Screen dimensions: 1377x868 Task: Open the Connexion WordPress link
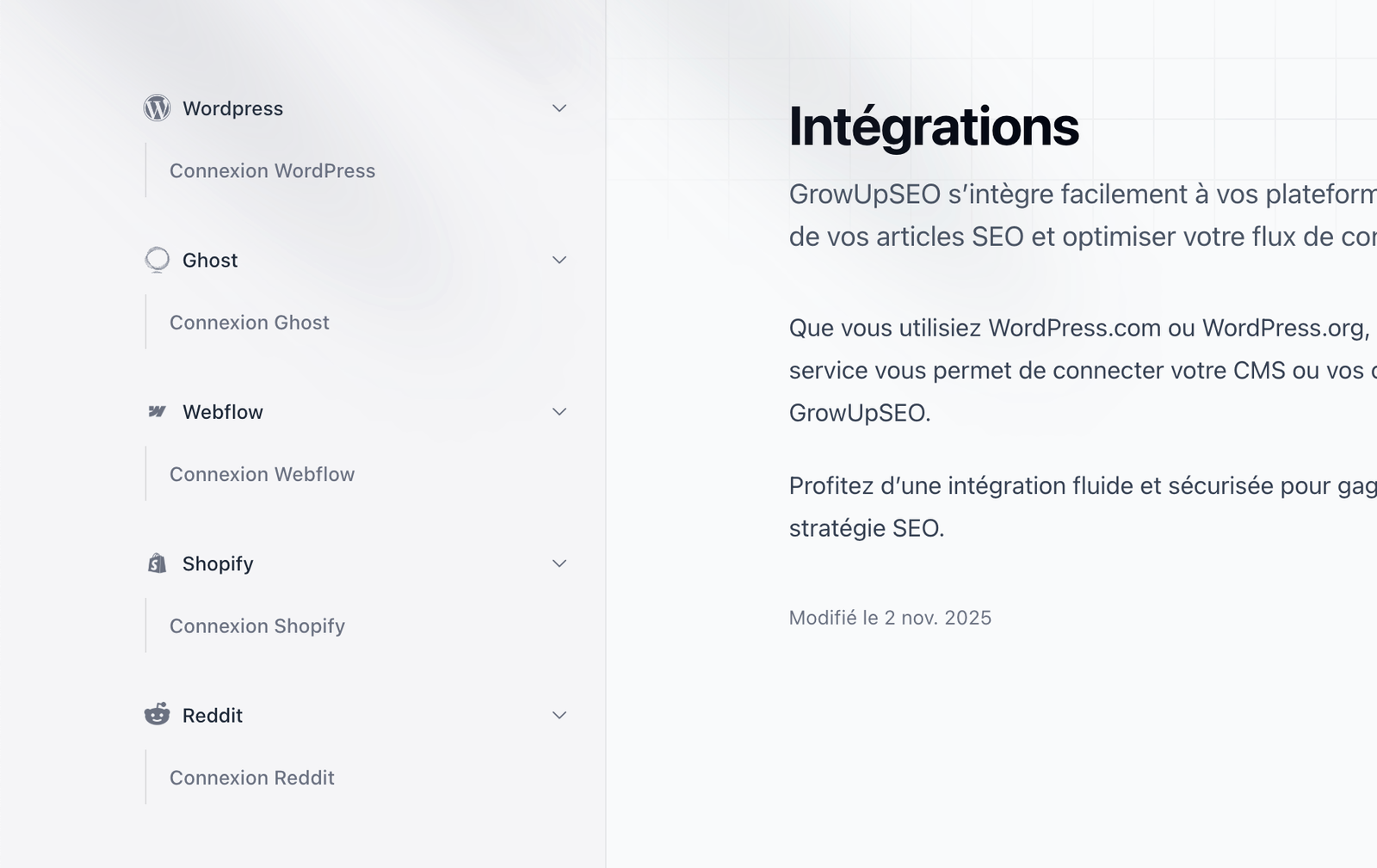[272, 171]
